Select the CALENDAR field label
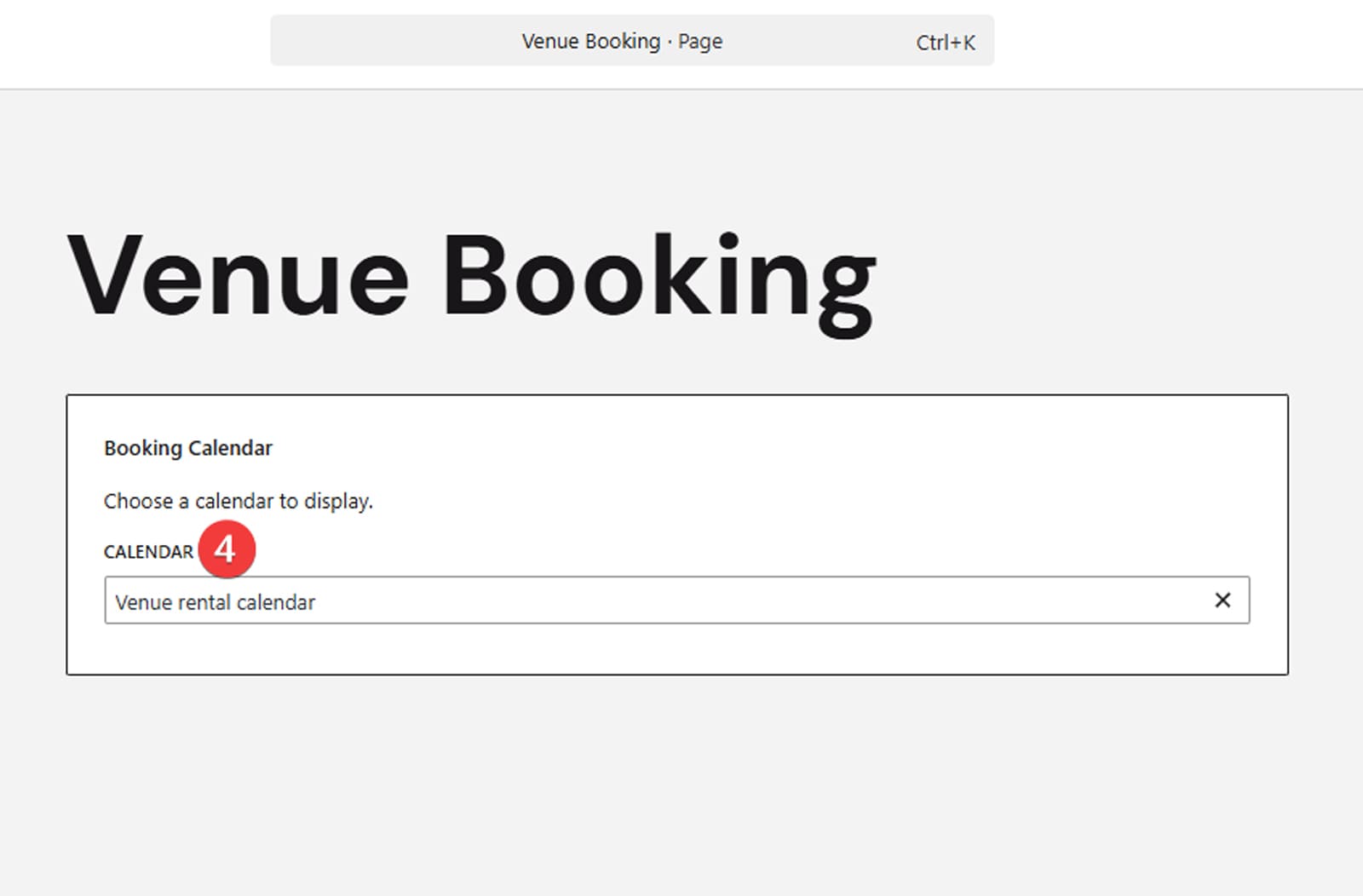 click(148, 552)
